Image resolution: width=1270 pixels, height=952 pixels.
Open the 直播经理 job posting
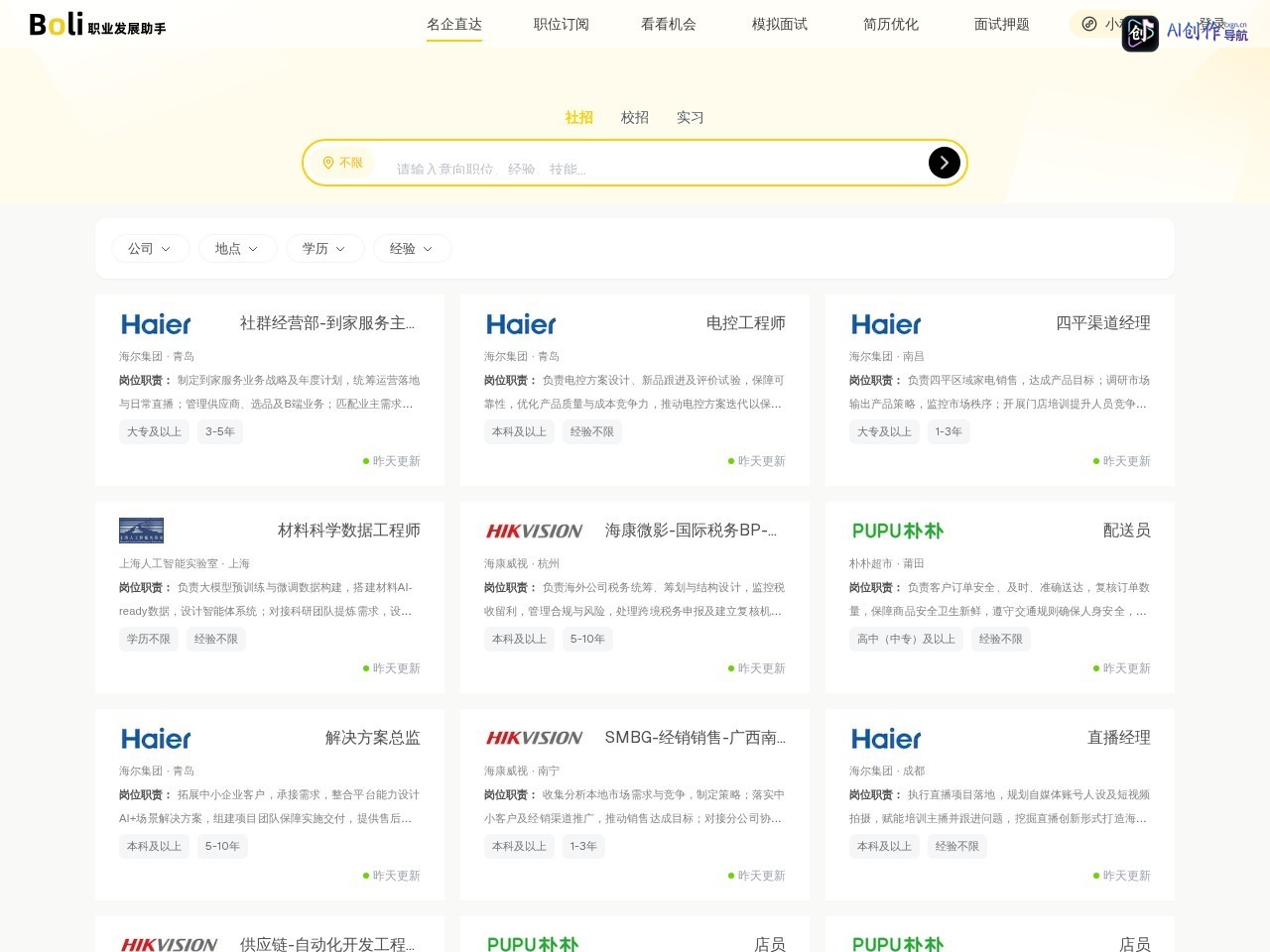(x=1119, y=738)
